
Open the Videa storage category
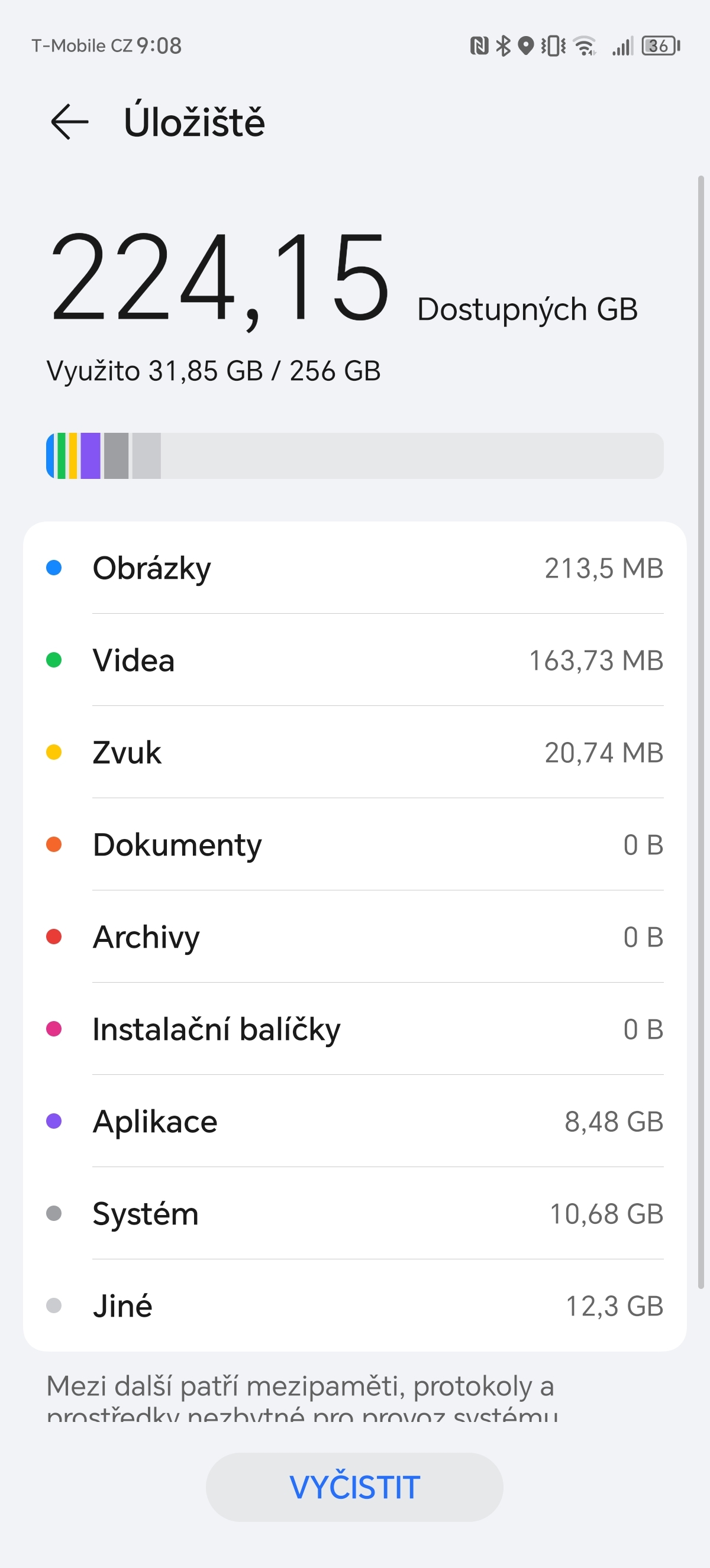354,660
